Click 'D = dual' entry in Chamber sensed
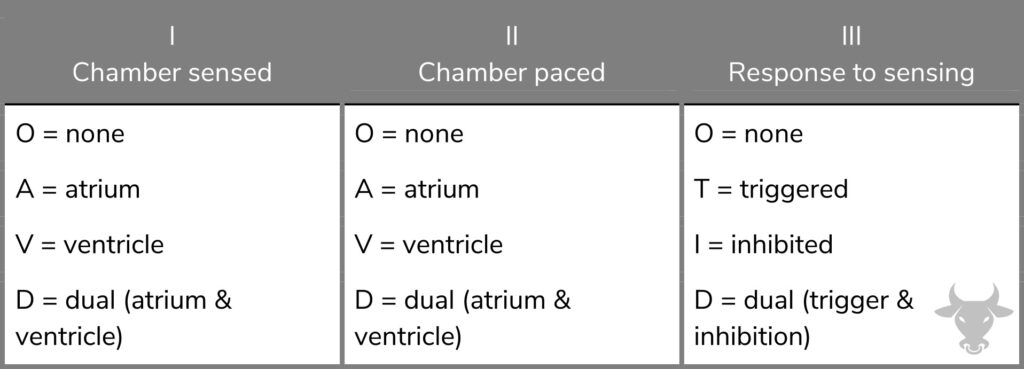The width and height of the screenshot is (1024, 369). [123, 319]
